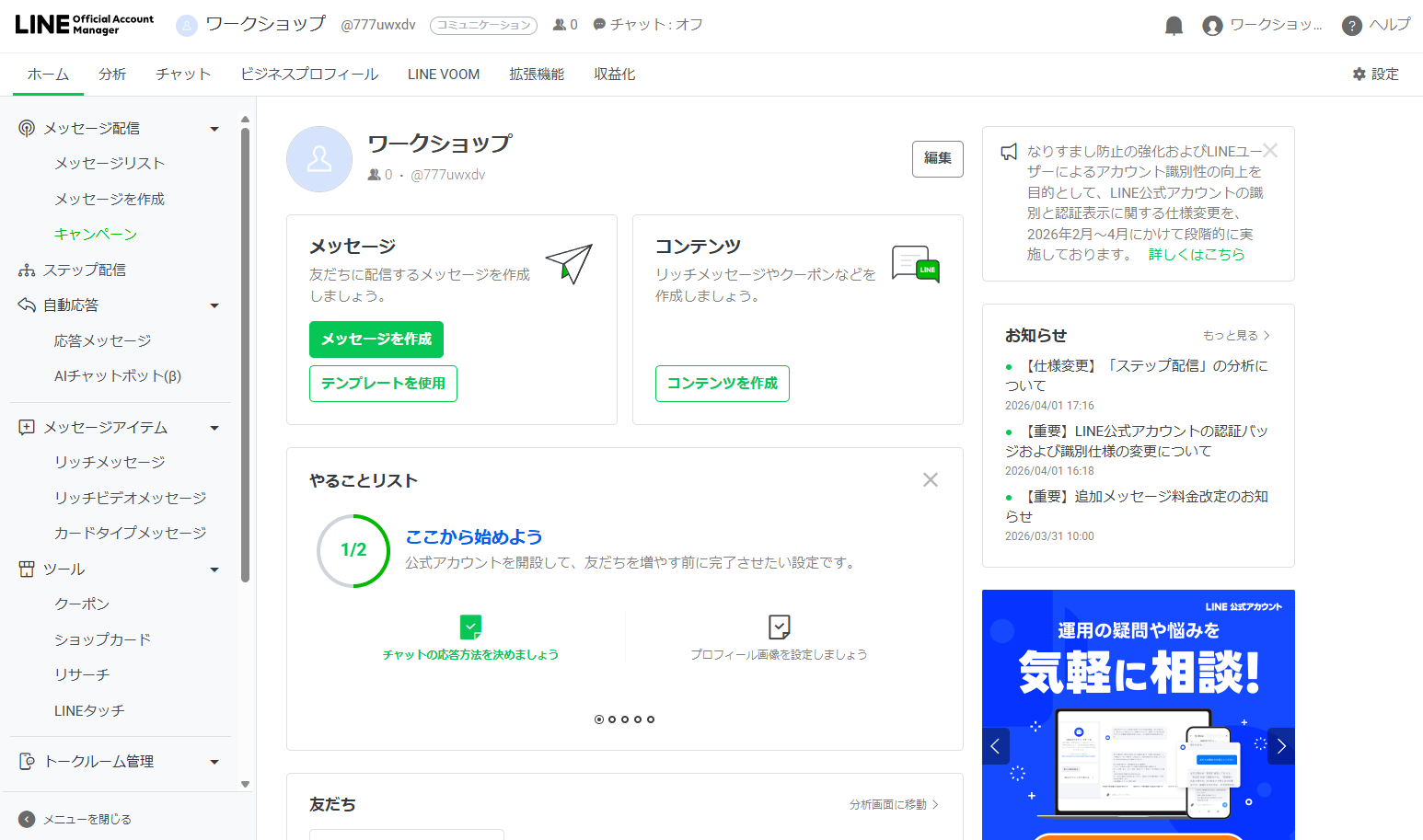Select the third carousel dot in やることリスト
This screenshot has width=1423, height=840.
[x=625, y=719]
